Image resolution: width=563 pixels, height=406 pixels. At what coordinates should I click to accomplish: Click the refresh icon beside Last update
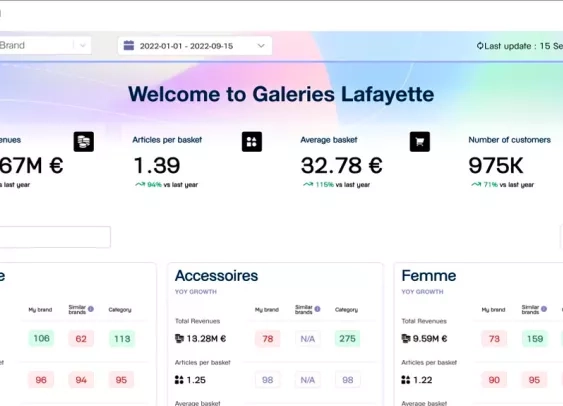480,46
